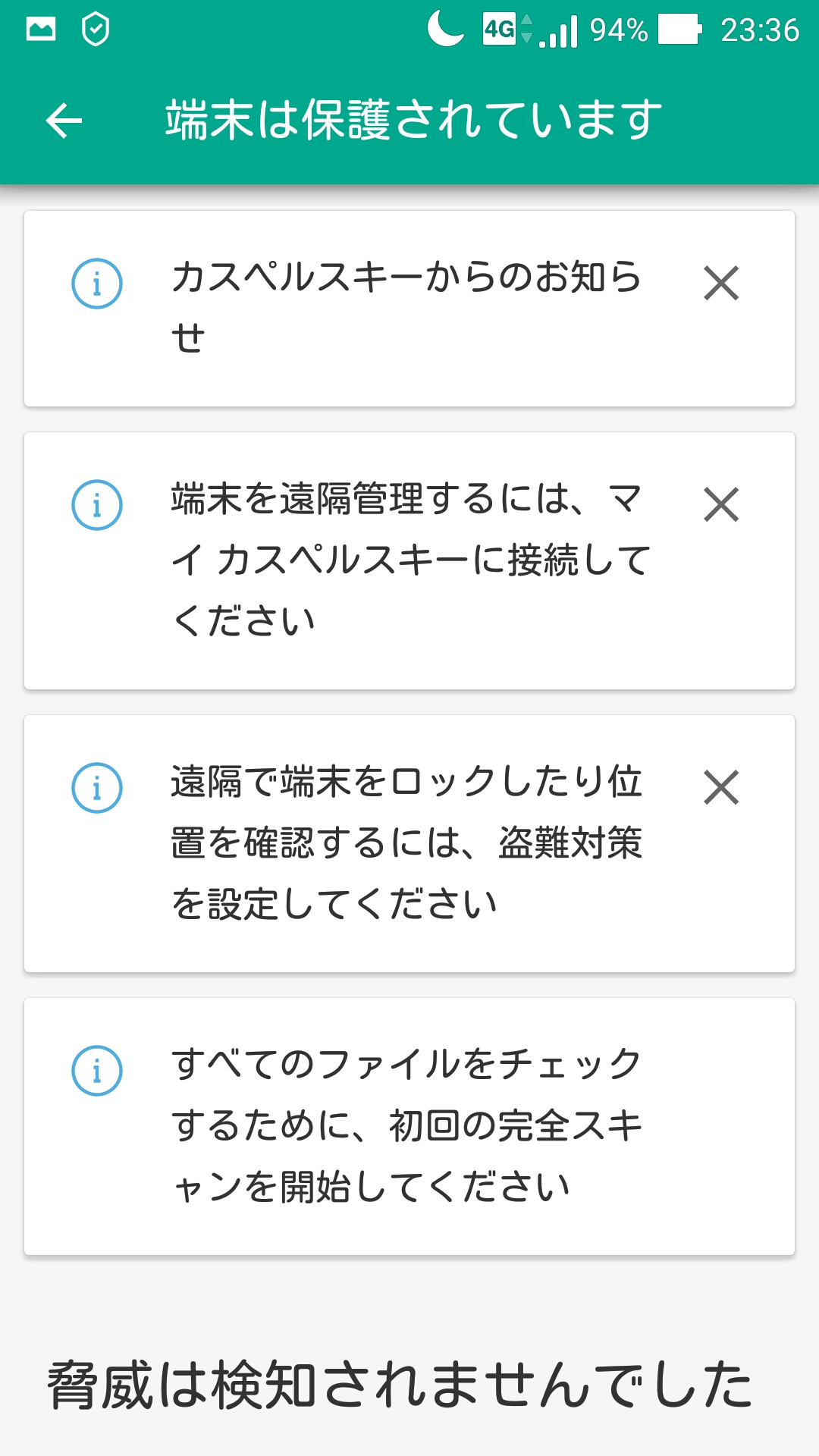819x1456 pixels.
Task: Tap the 端末は保護されています title
Action: [414, 121]
